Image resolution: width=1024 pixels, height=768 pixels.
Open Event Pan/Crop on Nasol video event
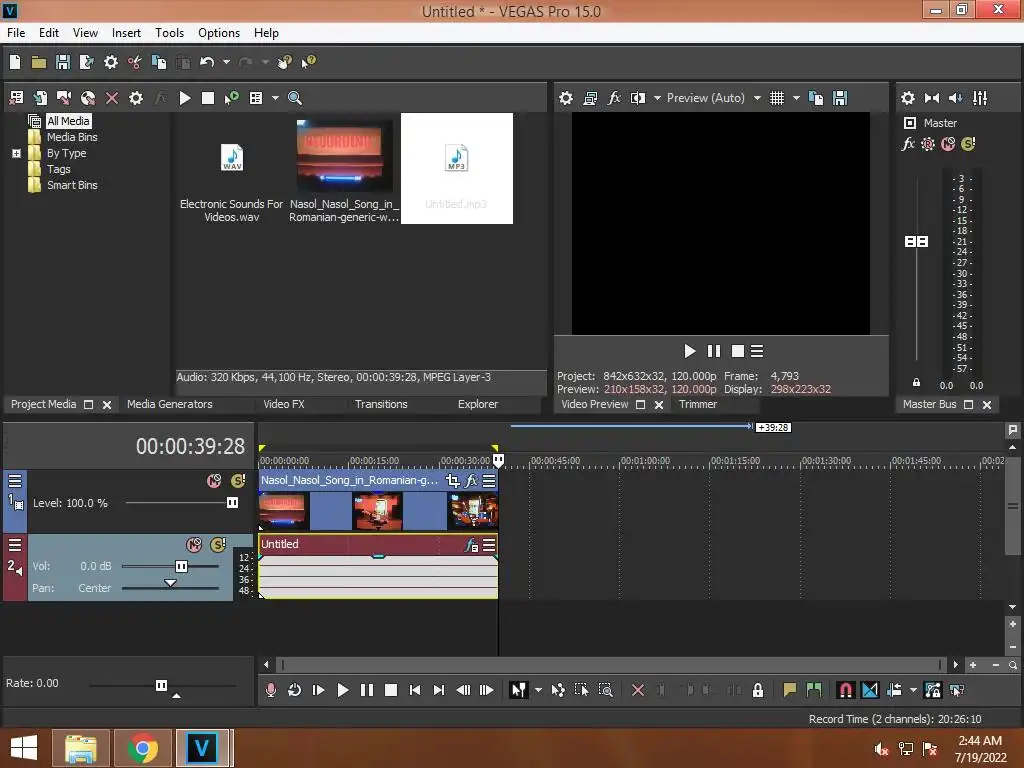point(453,481)
